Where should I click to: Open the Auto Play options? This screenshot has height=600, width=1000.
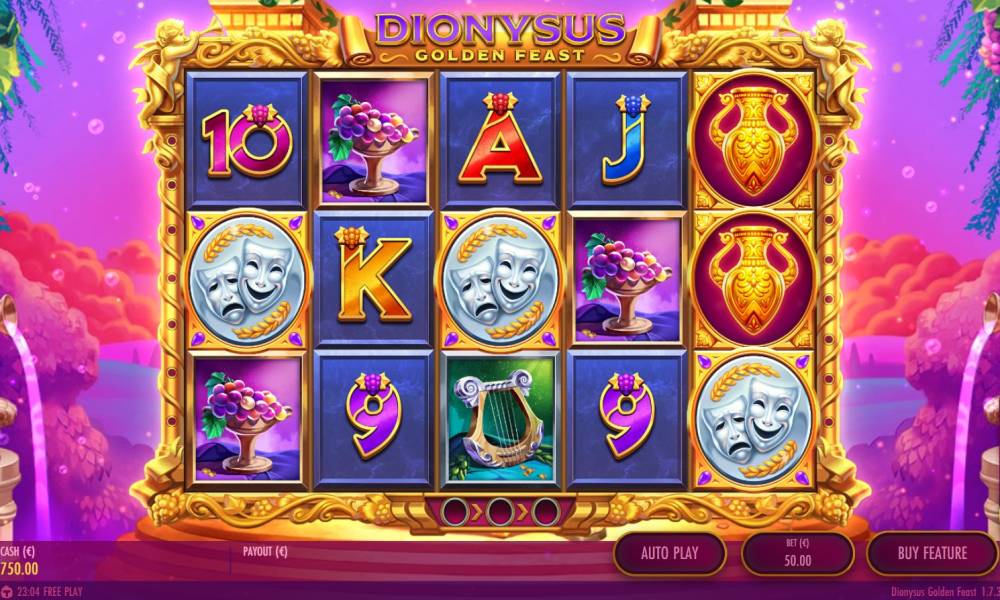tap(670, 553)
